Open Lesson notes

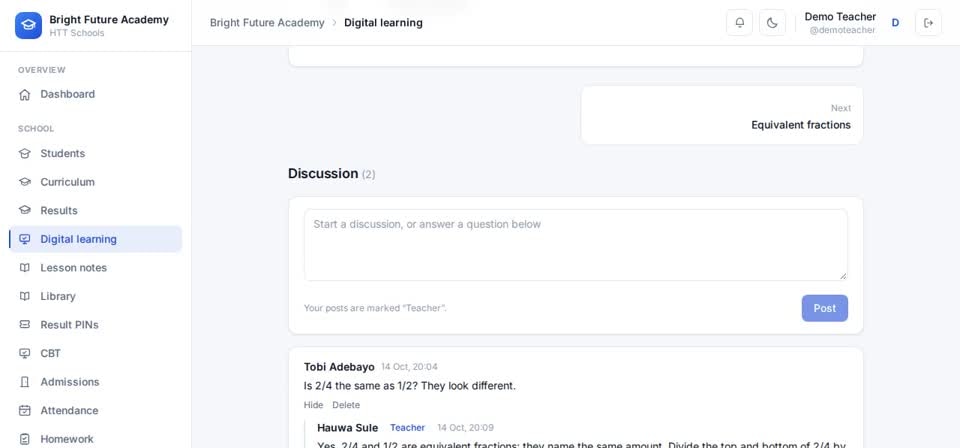tap(96, 267)
